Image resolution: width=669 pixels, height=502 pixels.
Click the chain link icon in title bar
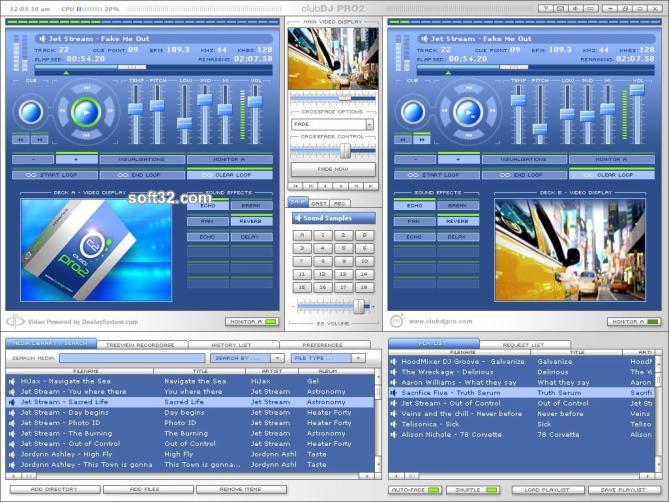590,9
